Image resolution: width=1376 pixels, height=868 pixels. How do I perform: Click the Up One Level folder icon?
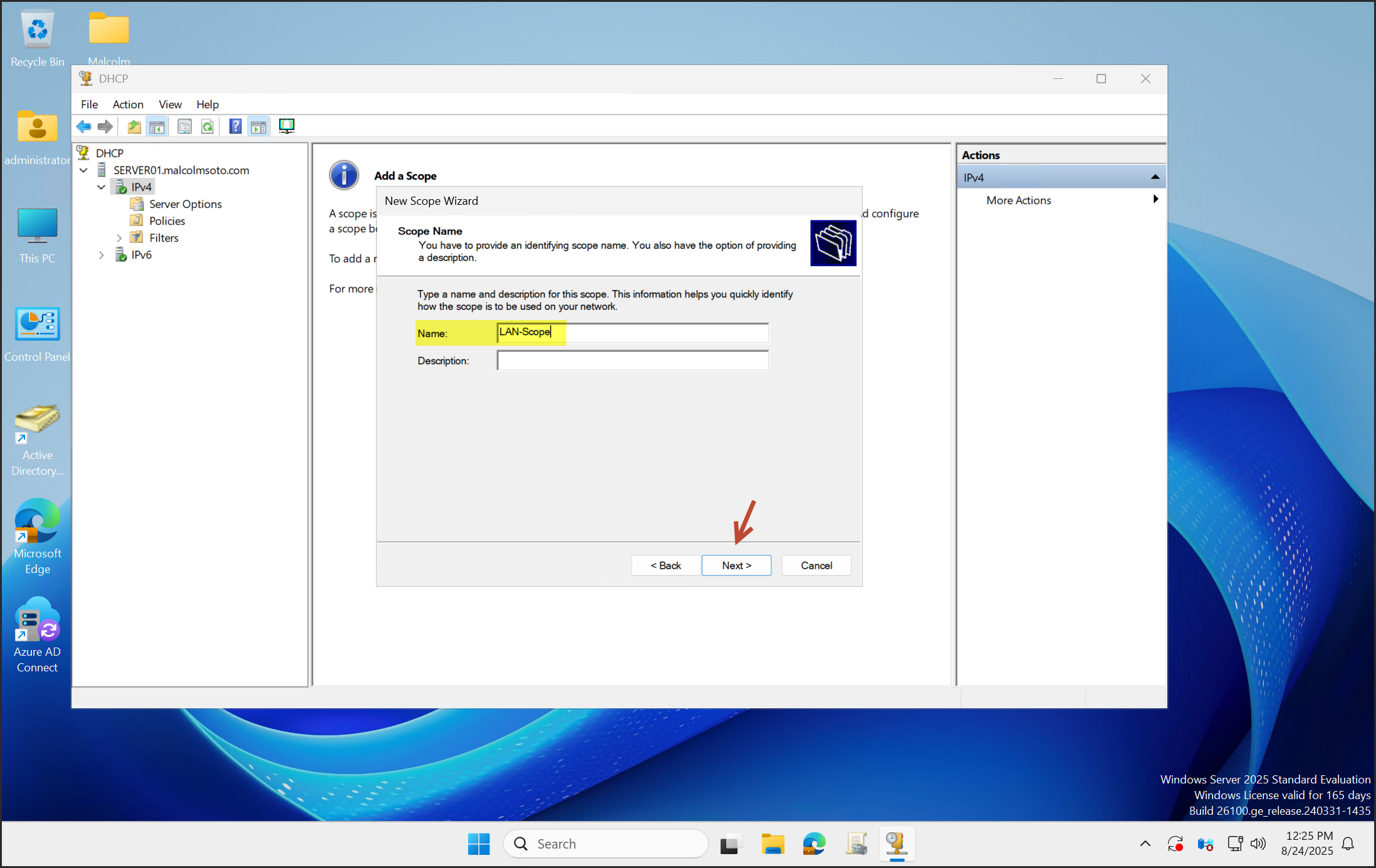pyautogui.click(x=133, y=127)
